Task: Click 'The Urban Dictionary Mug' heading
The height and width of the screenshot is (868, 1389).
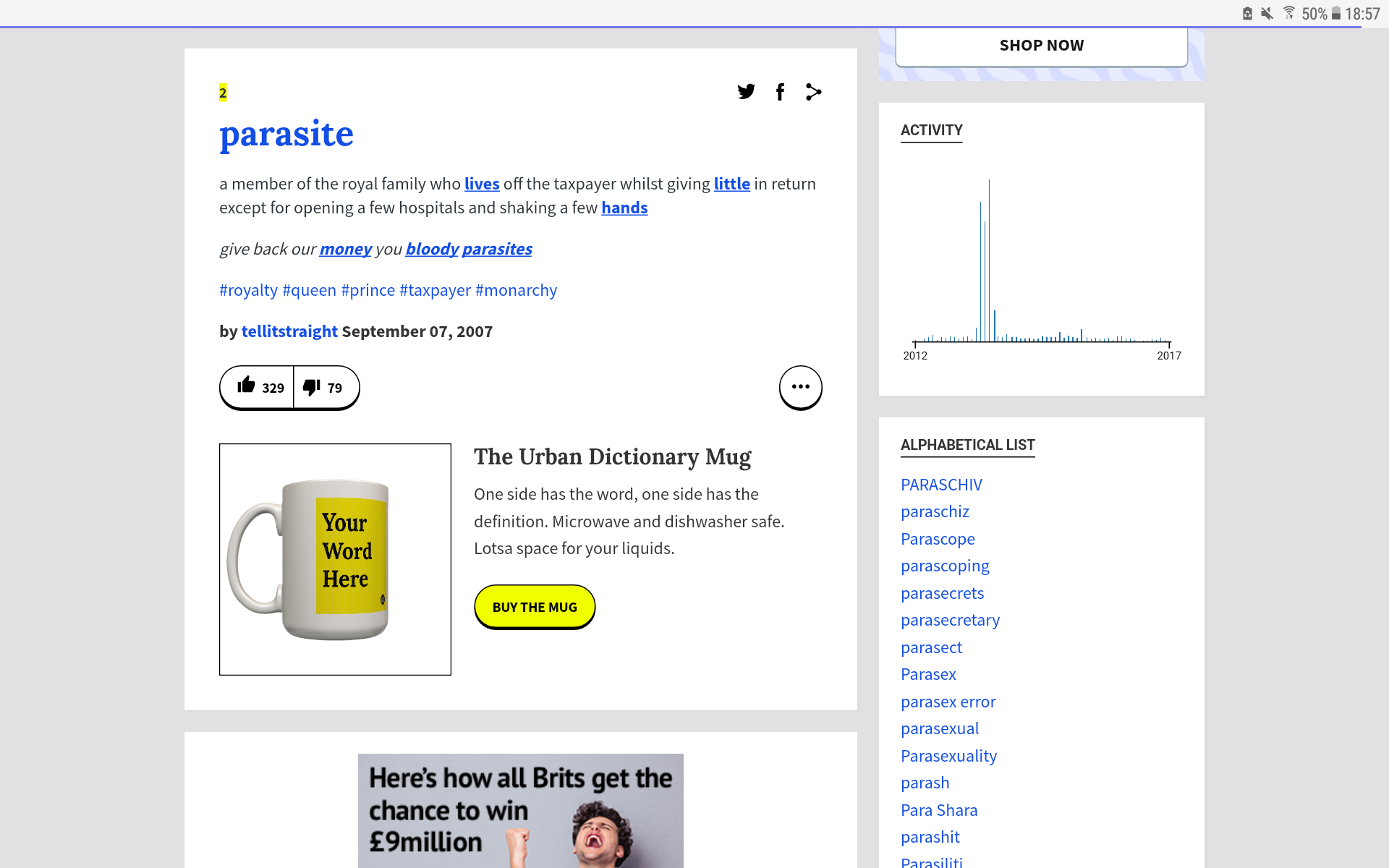Action: click(x=612, y=457)
